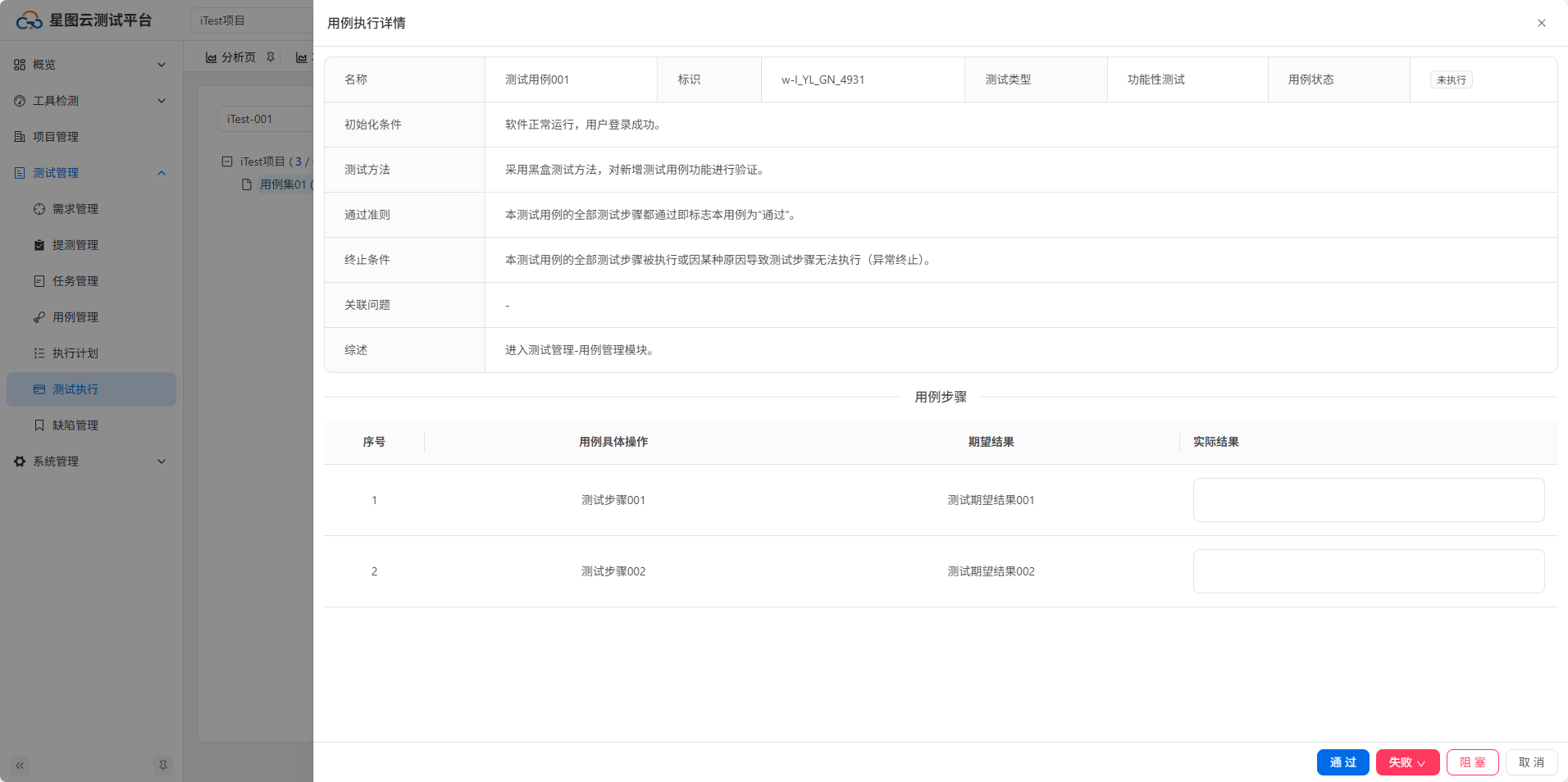The width and height of the screenshot is (1568, 782).
Task: Collapse the iTest项目 tree node
Action: (227, 161)
